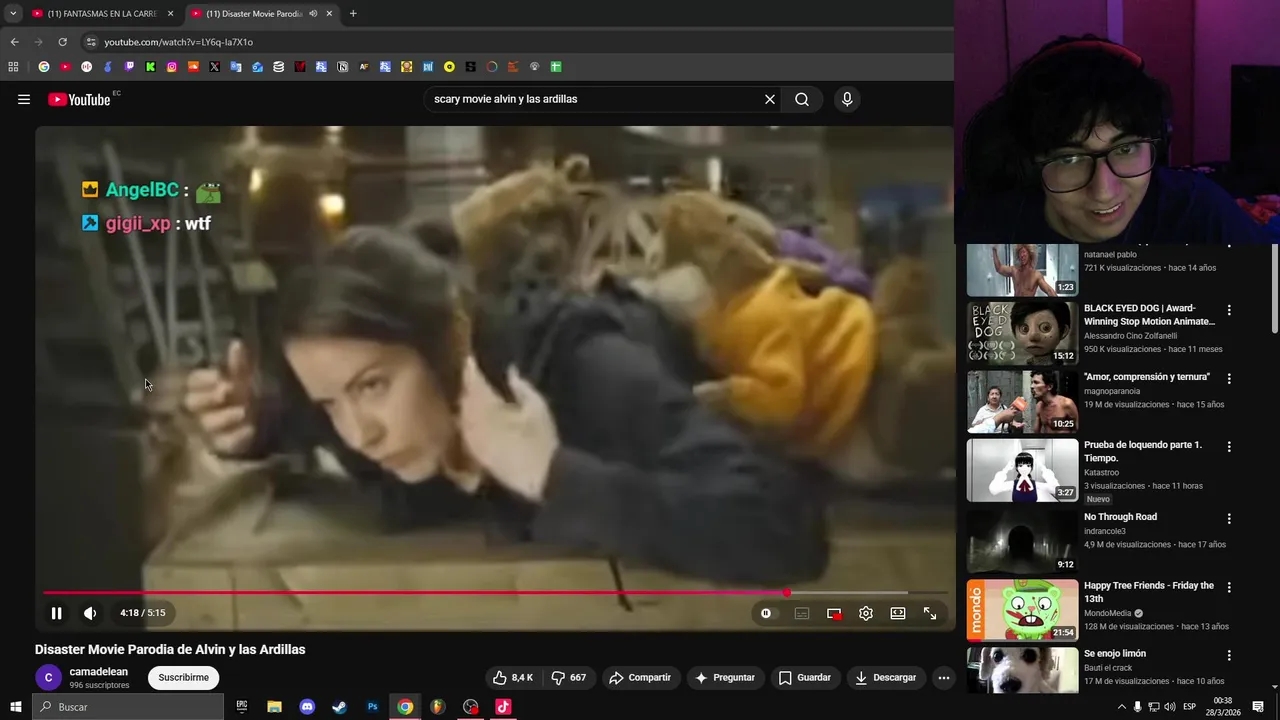The width and height of the screenshot is (1280, 720).
Task: Click the Compartir share button
Action: (x=640, y=677)
